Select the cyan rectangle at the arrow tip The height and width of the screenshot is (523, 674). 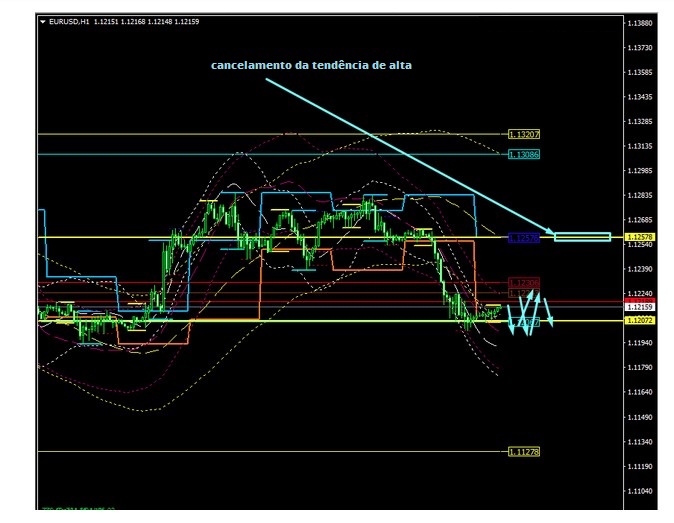[x=582, y=237]
